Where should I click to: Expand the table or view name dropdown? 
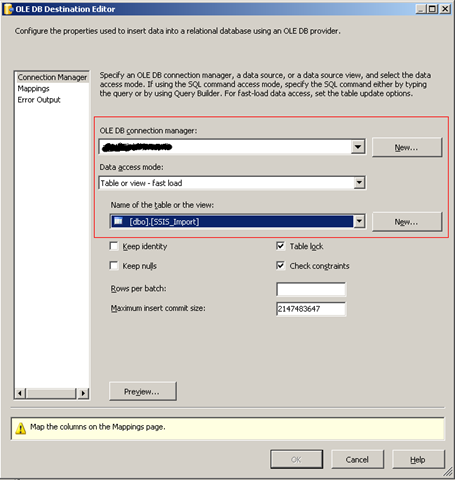point(359,221)
